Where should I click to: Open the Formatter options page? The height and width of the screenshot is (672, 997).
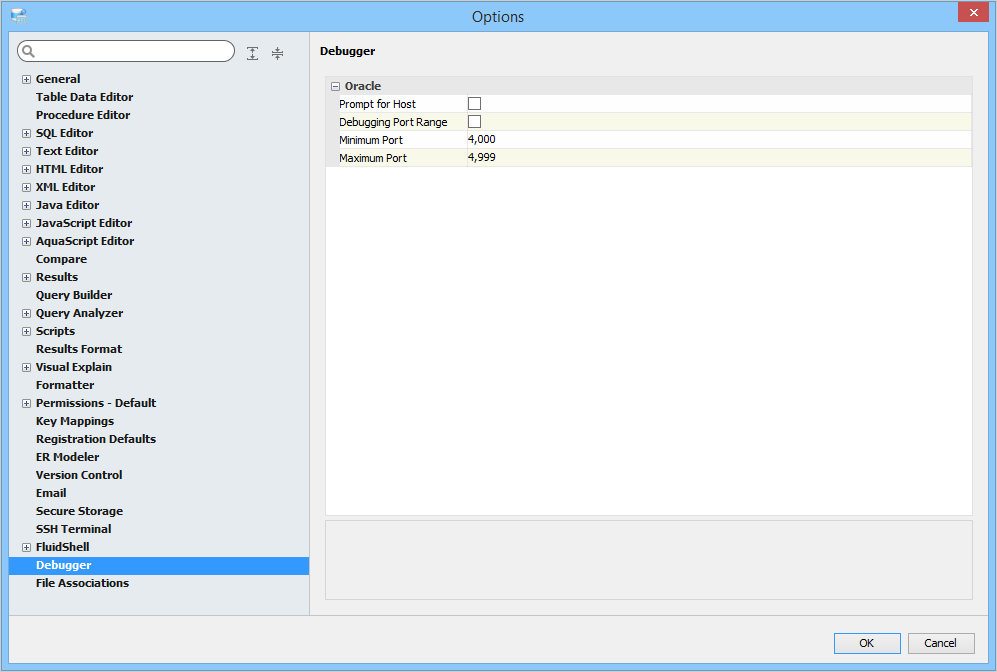click(x=65, y=385)
